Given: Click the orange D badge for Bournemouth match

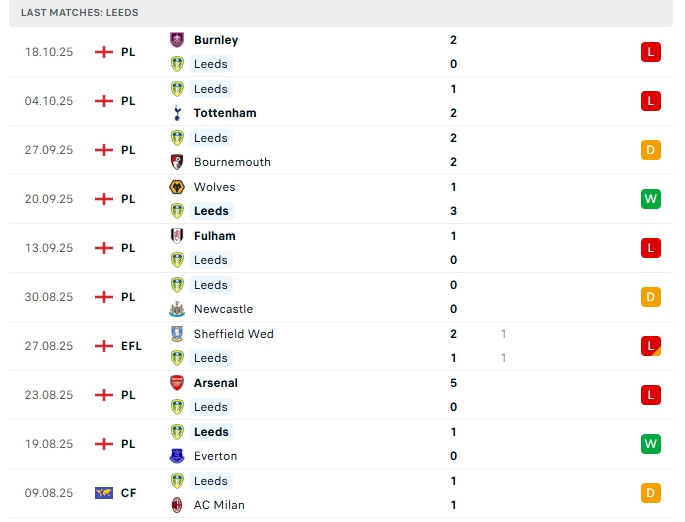Looking at the screenshot, I should pyautogui.click(x=651, y=150).
